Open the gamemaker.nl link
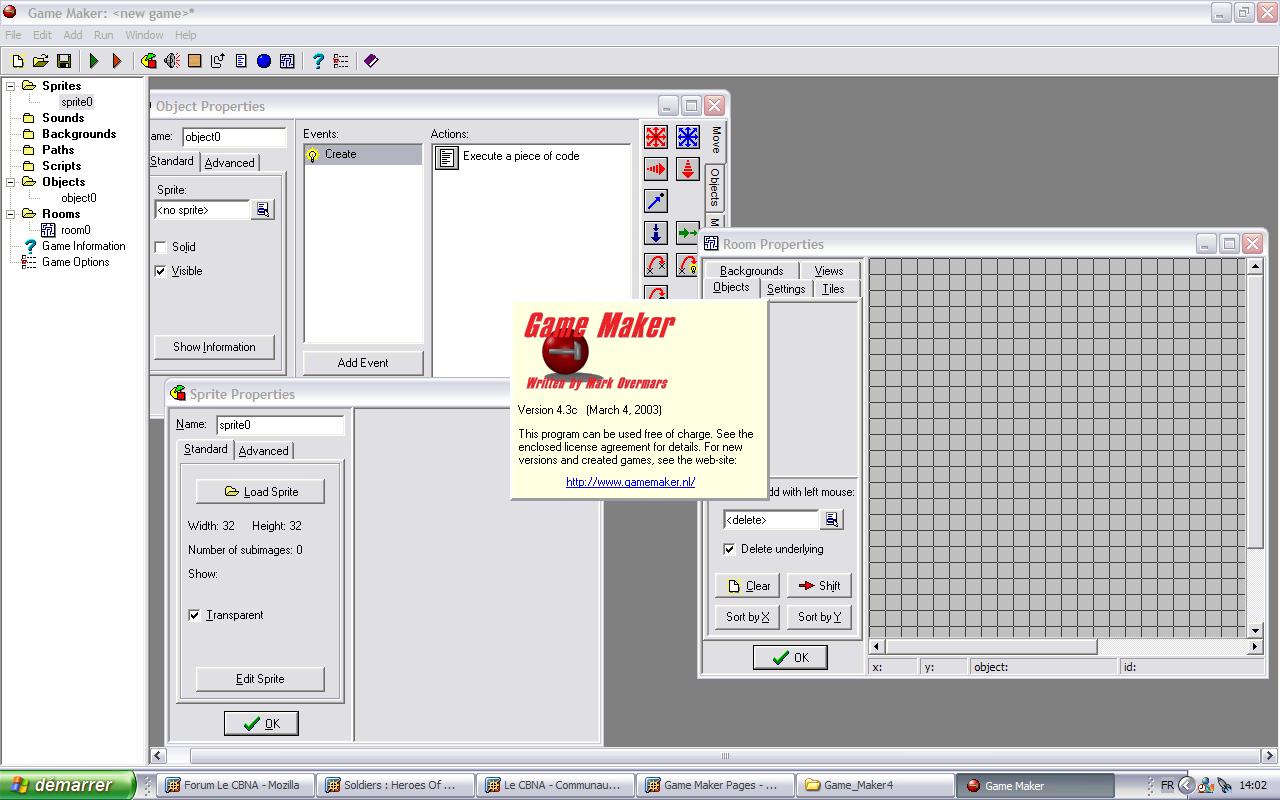The image size is (1280, 800). [x=630, y=482]
